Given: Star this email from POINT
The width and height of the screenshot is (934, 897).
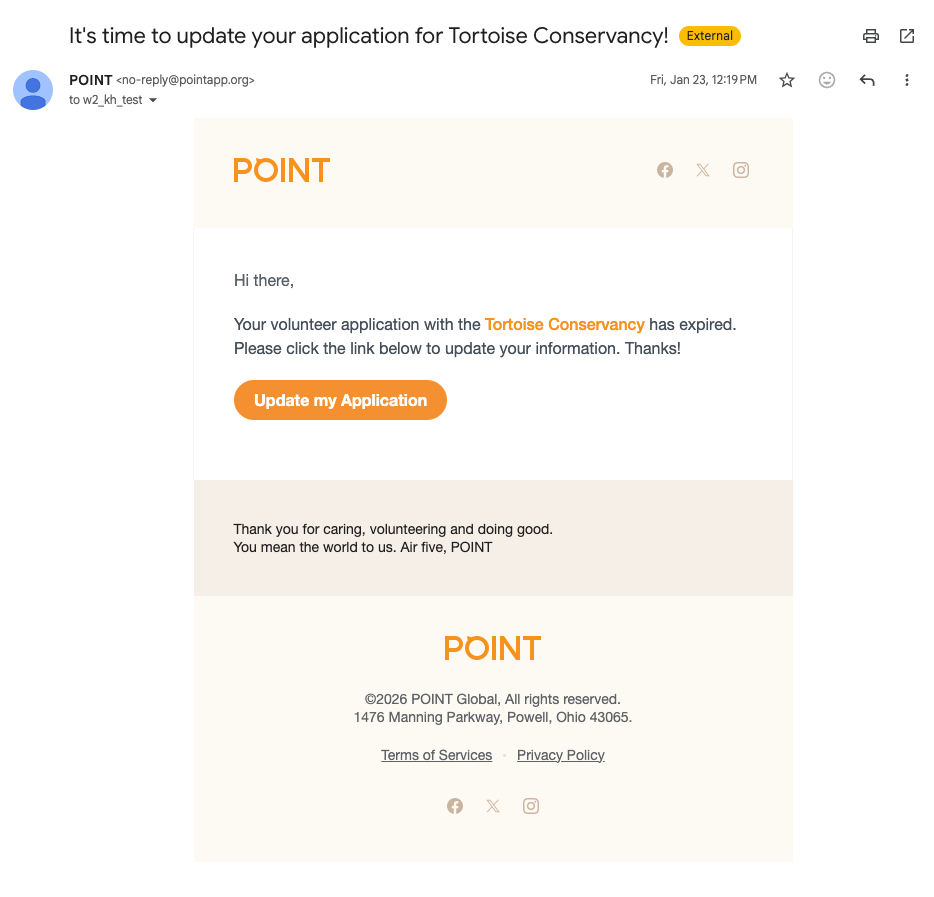Looking at the screenshot, I should click(x=787, y=80).
